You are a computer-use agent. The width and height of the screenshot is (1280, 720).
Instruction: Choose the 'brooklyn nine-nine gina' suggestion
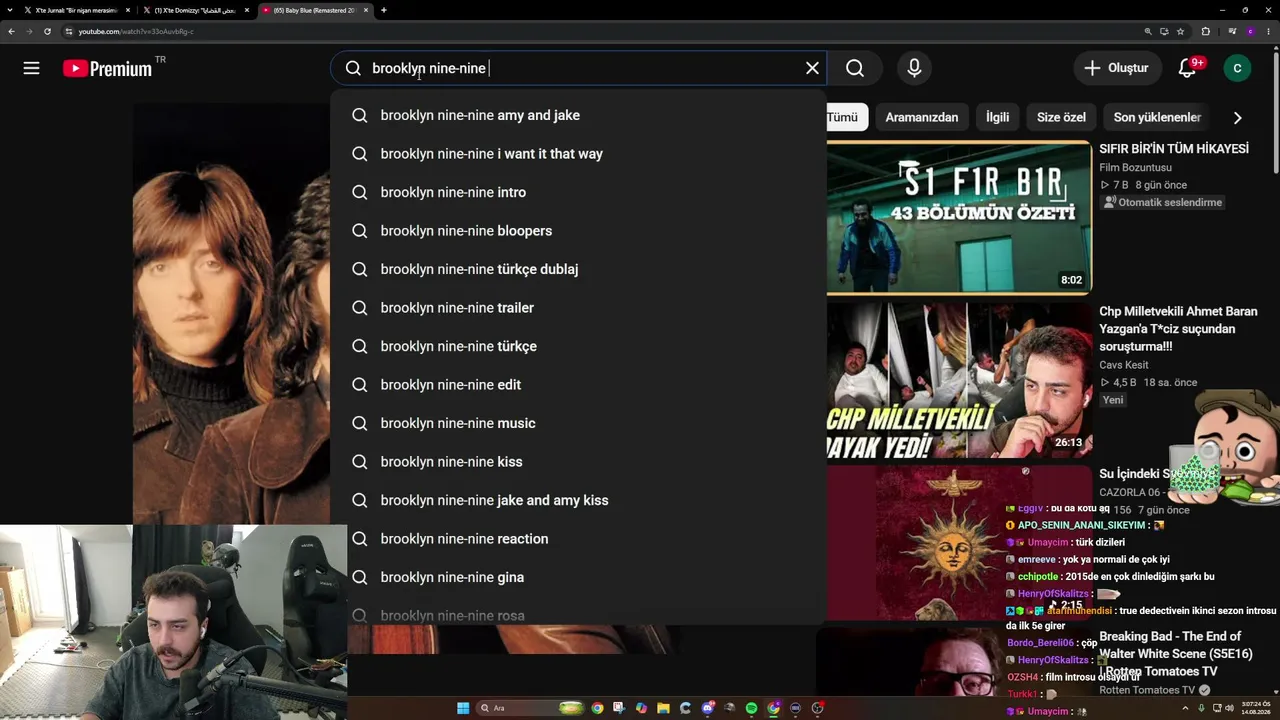578,577
